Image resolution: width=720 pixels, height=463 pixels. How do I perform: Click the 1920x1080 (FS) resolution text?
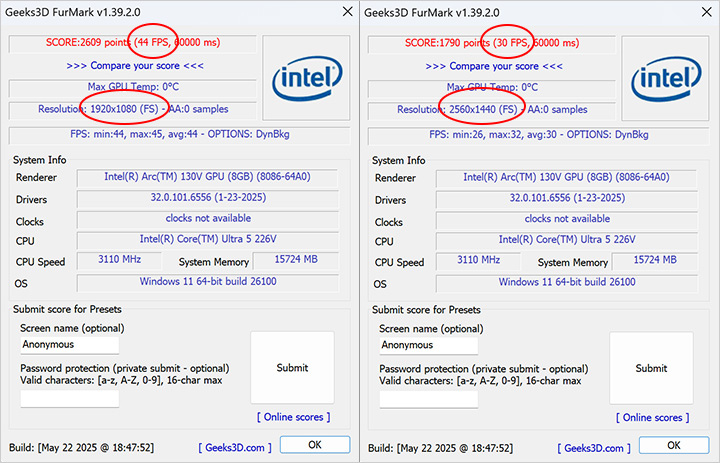[124, 109]
